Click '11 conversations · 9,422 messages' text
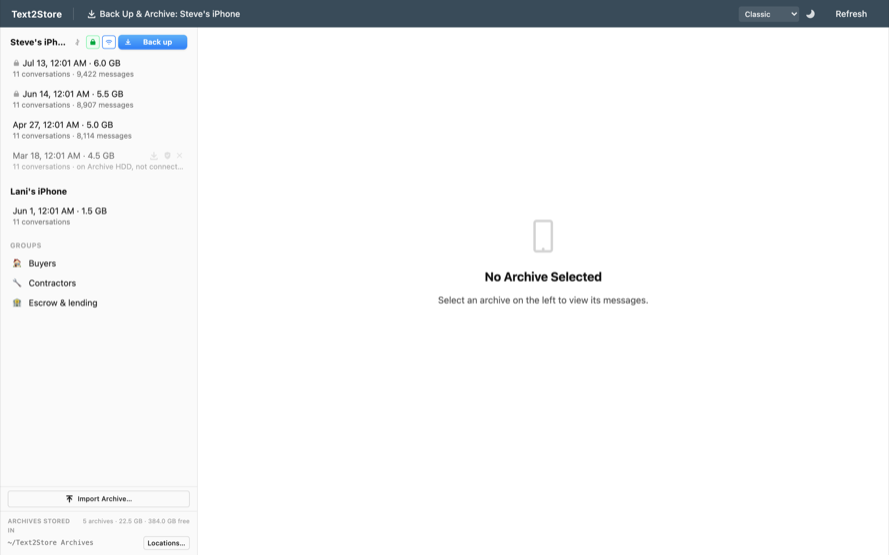The height and width of the screenshot is (555, 889). pyautogui.click(x=73, y=74)
